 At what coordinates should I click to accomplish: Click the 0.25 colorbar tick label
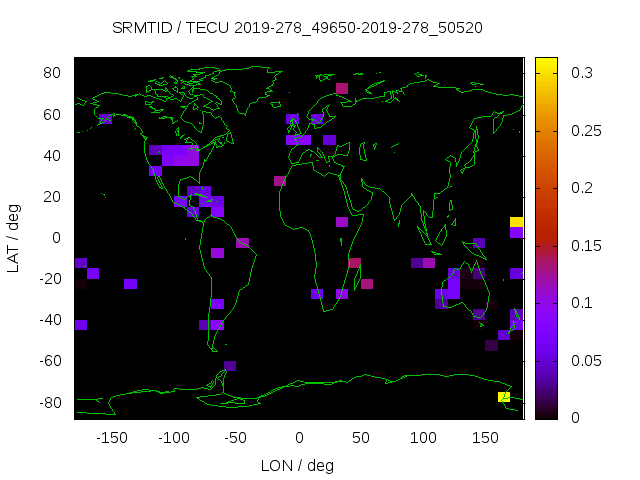point(586,130)
